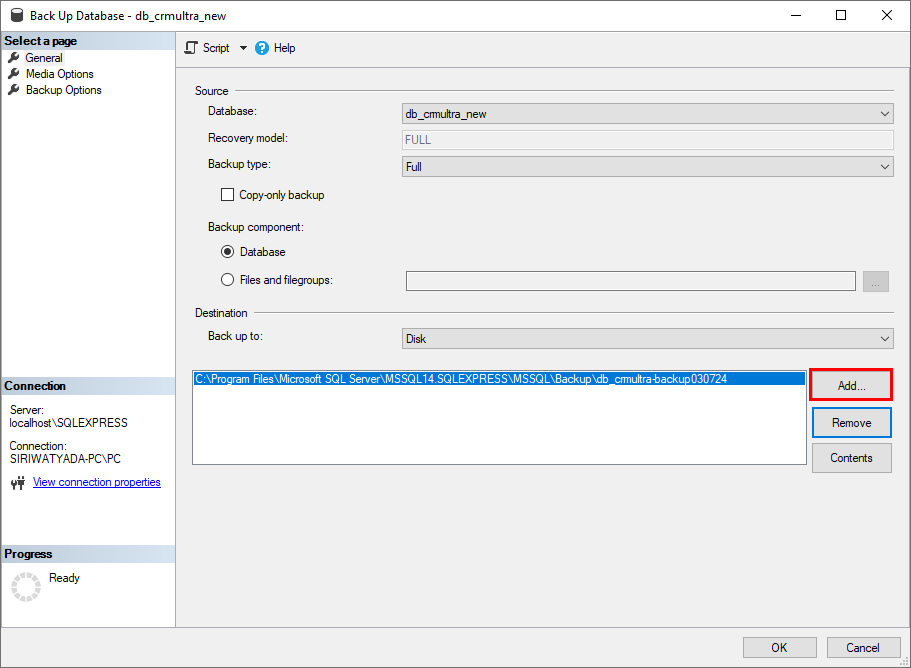Click the database icon in title bar
Screen dimensions: 911x668
tap(17, 15)
